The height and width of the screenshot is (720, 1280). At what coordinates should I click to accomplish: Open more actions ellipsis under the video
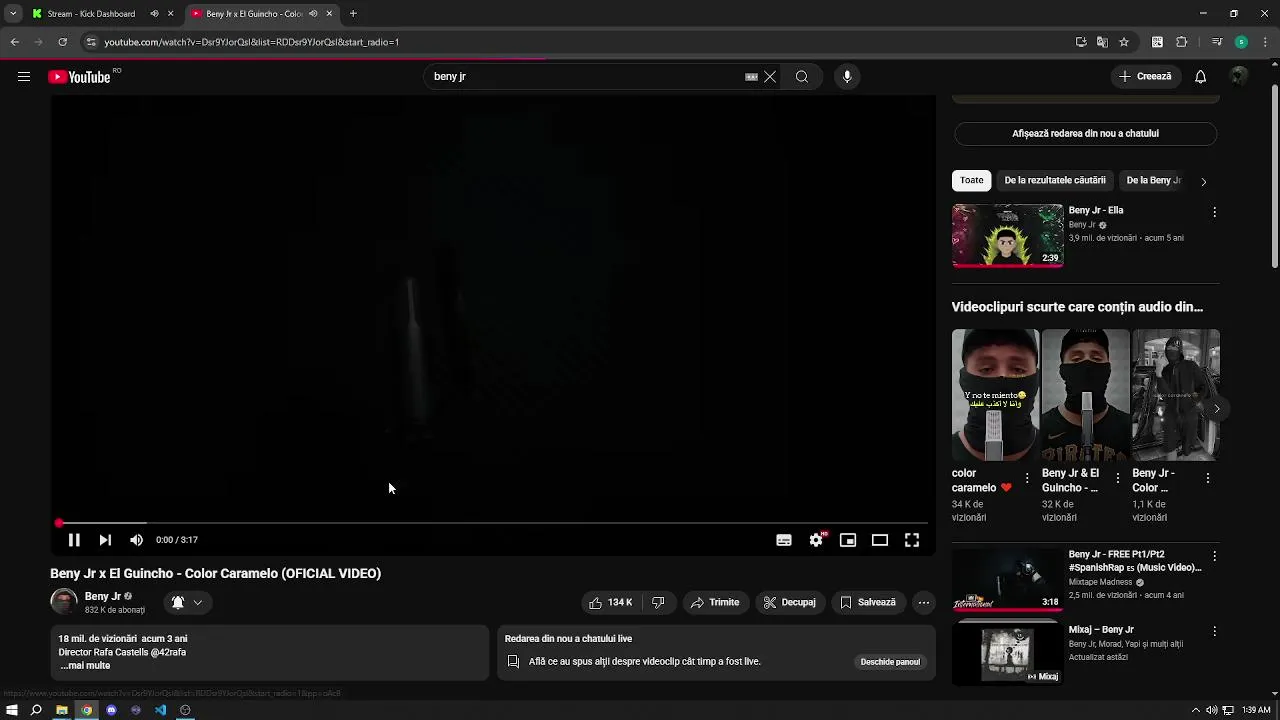click(924, 603)
